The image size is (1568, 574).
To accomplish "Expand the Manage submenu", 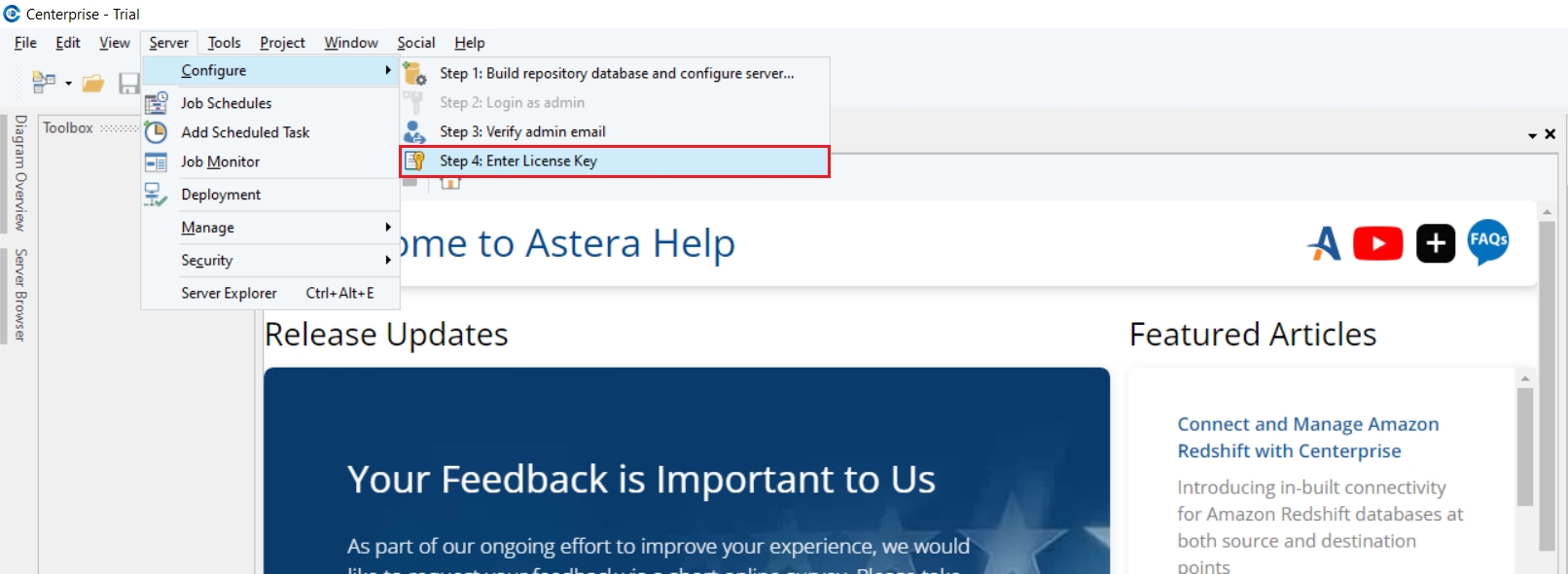I will 270,228.
